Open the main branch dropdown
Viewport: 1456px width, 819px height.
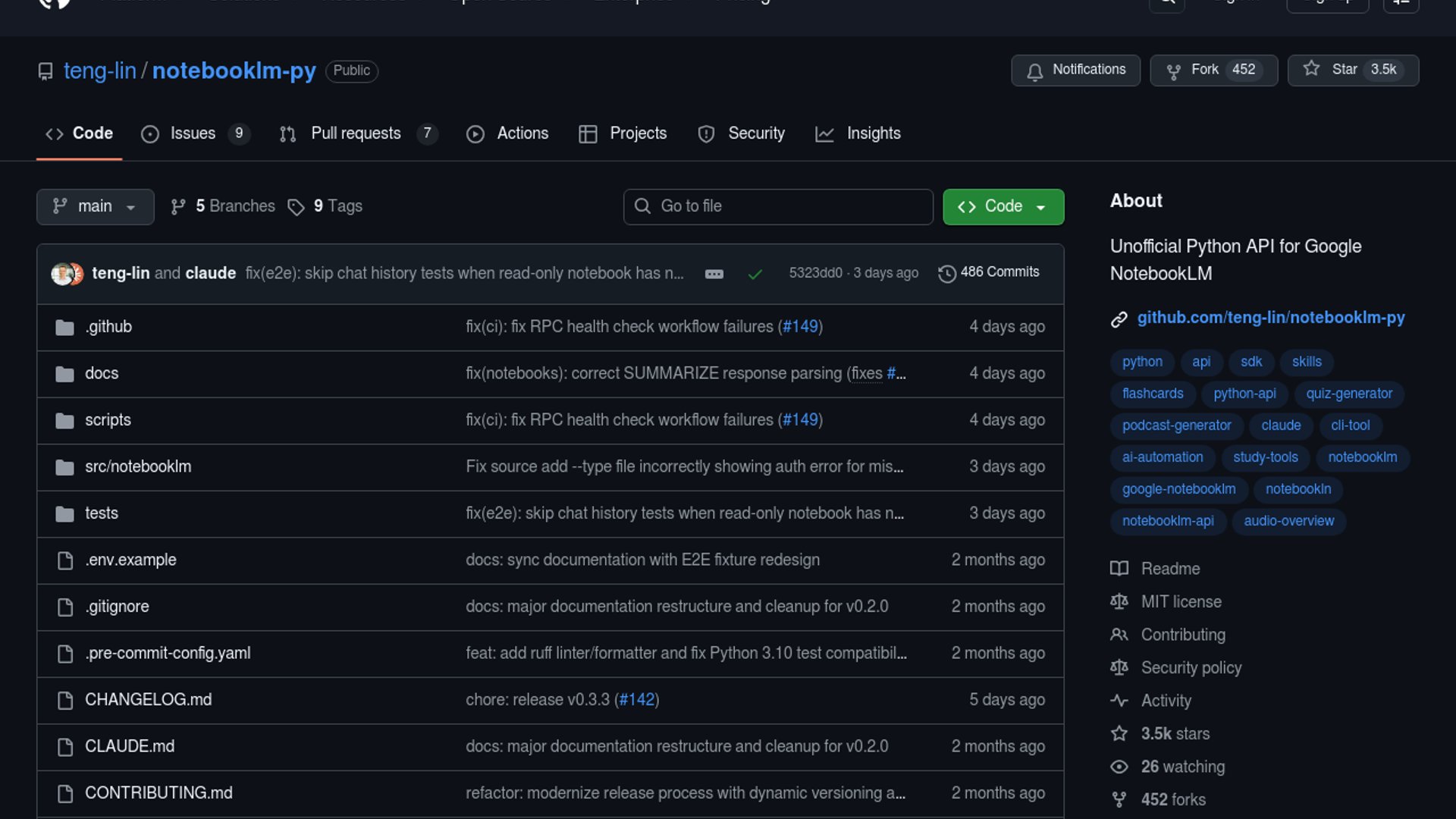[x=95, y=206]
